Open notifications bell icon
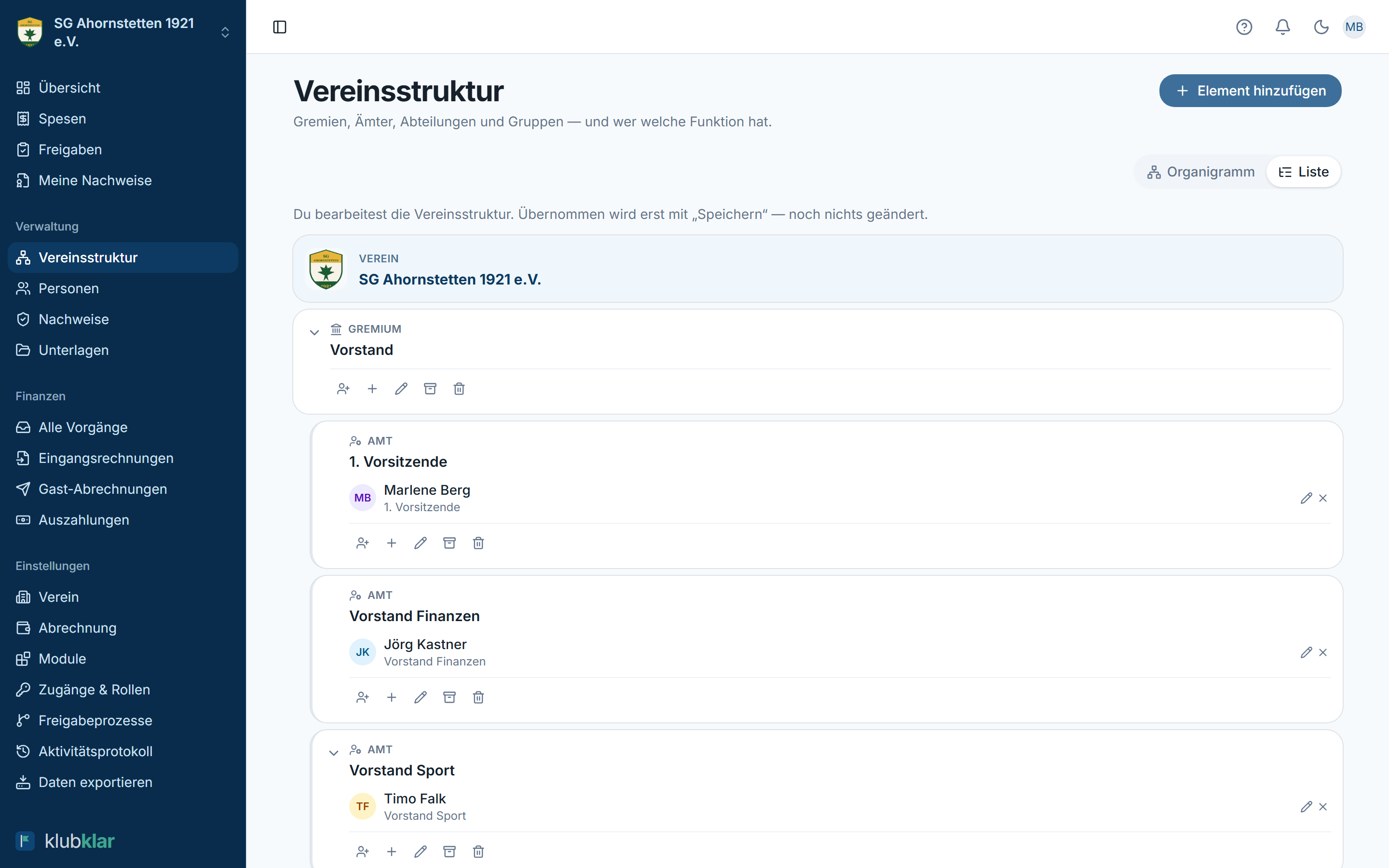 pyautogui.click(x=1283, y=27)
